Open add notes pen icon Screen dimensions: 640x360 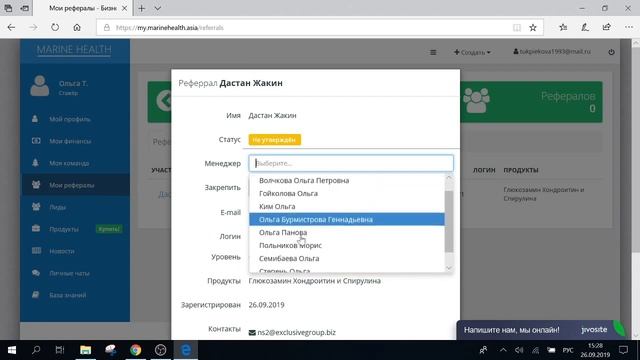[x=585, y=28]
